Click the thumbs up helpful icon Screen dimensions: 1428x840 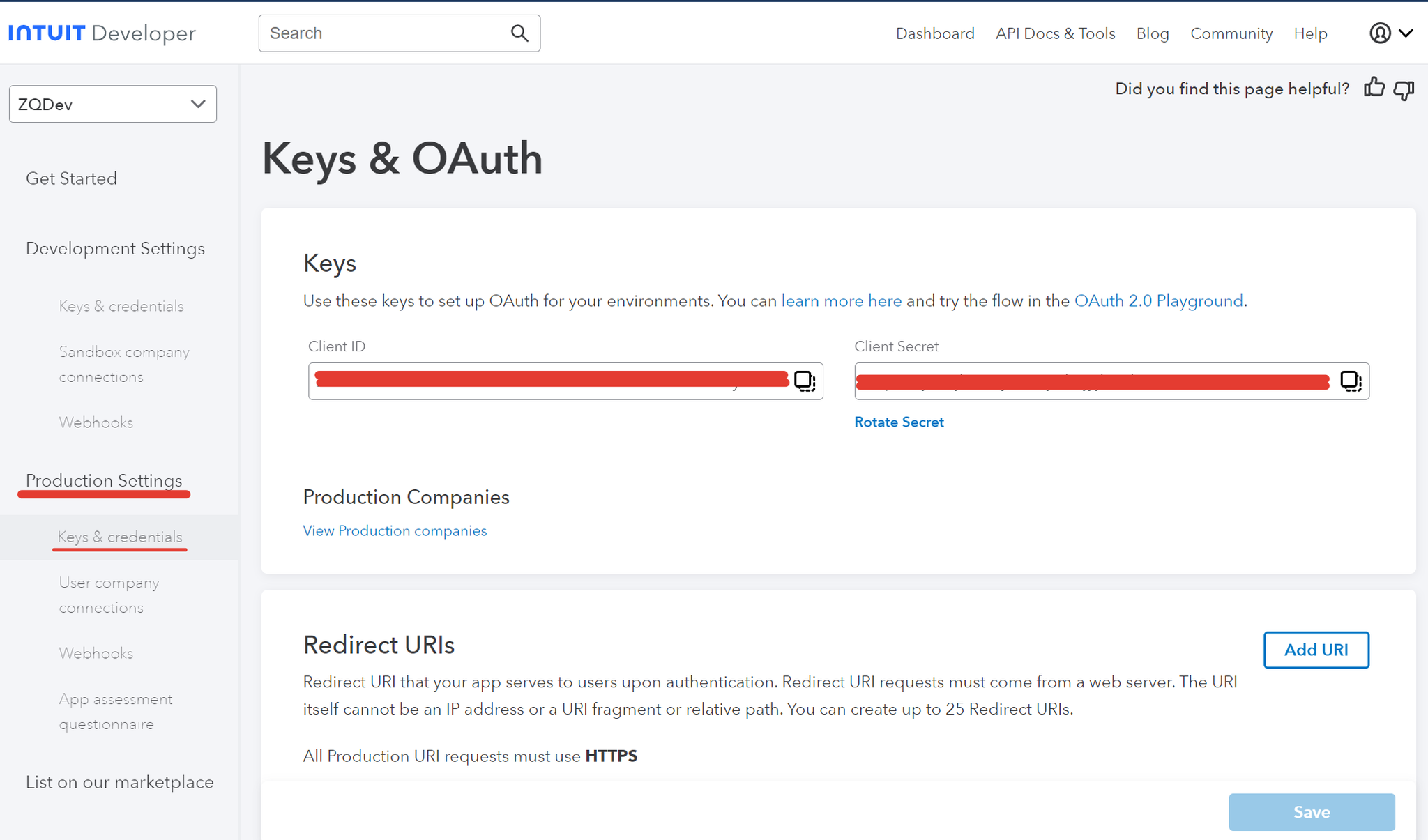tap(1374, 88)
